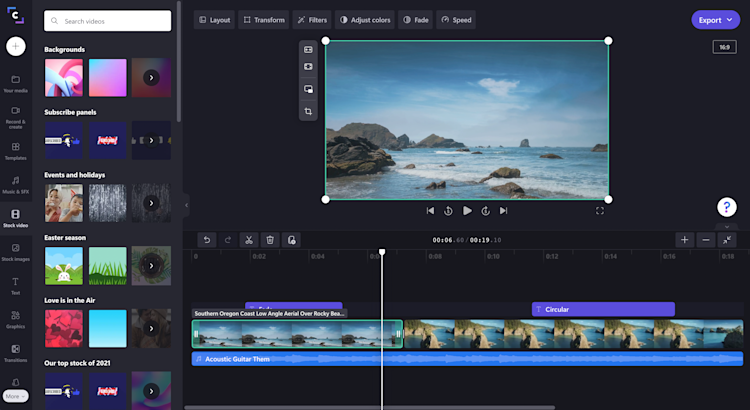The height and width of the screenshot is (410, 750).
Task: Click the timeline horizontal scrollbar
Action: pyautogui.click(x=450, y=407)
